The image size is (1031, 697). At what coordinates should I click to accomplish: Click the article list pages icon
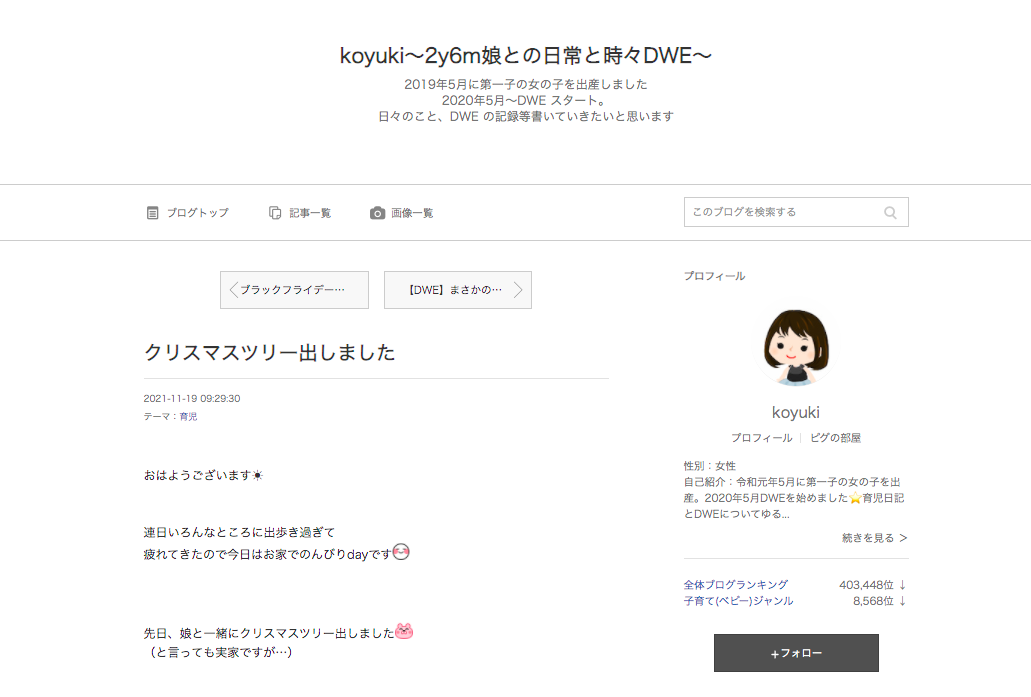275,213
